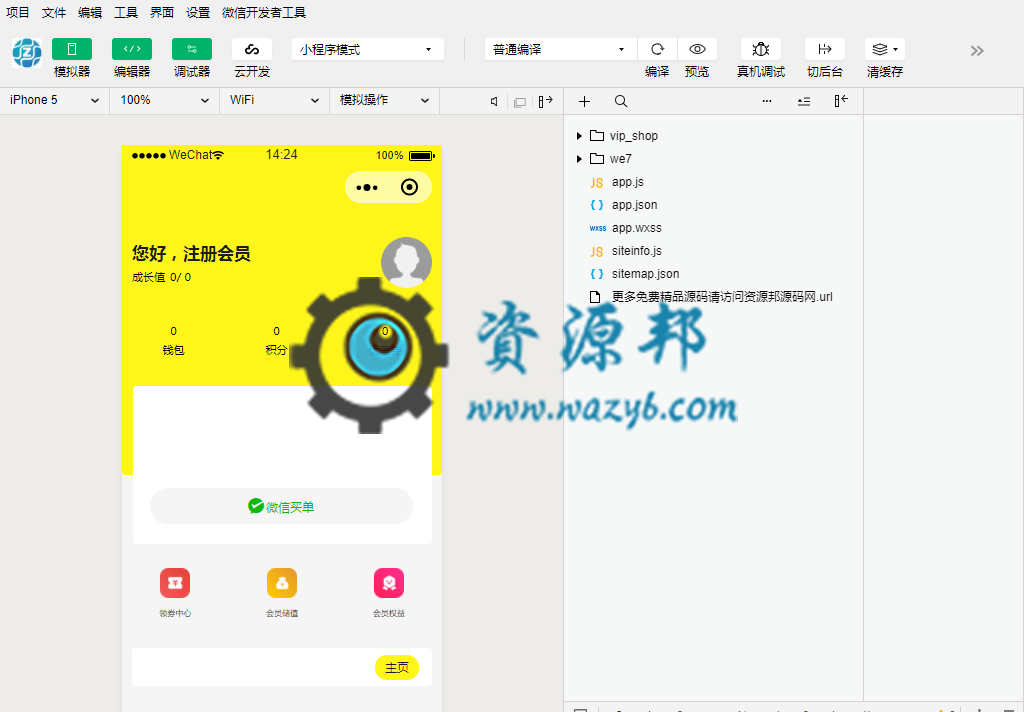Open the 清缓存 clear cache dropdown
Image resolution: width=1024 pixels, height=712 pixels.
pos(885,50)
